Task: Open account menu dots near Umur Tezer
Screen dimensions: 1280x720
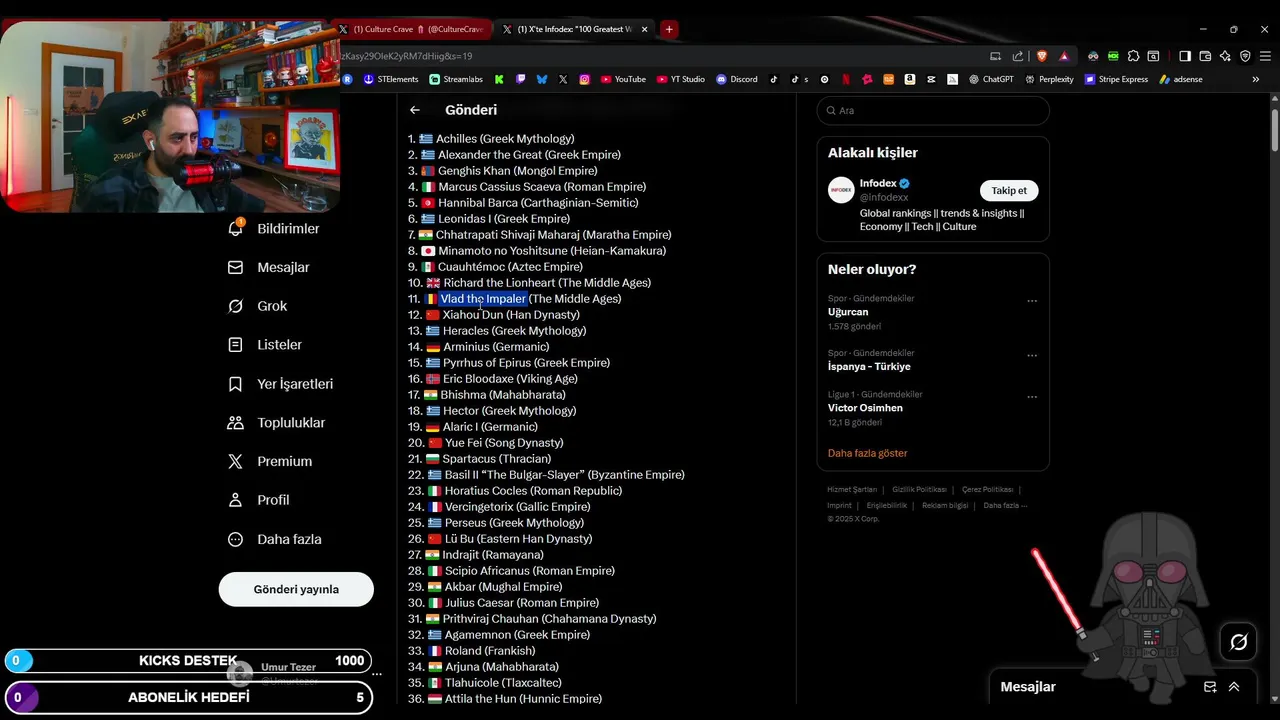Action: pos(377,673)
